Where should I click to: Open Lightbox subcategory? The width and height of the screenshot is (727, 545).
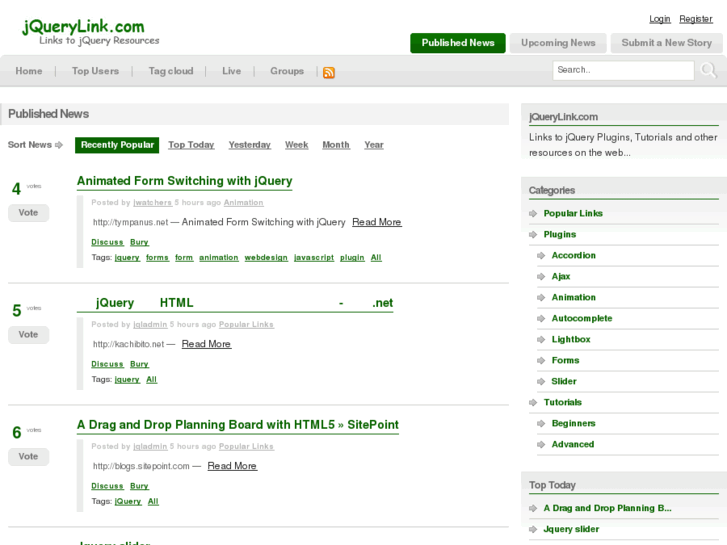pos(571,340)
